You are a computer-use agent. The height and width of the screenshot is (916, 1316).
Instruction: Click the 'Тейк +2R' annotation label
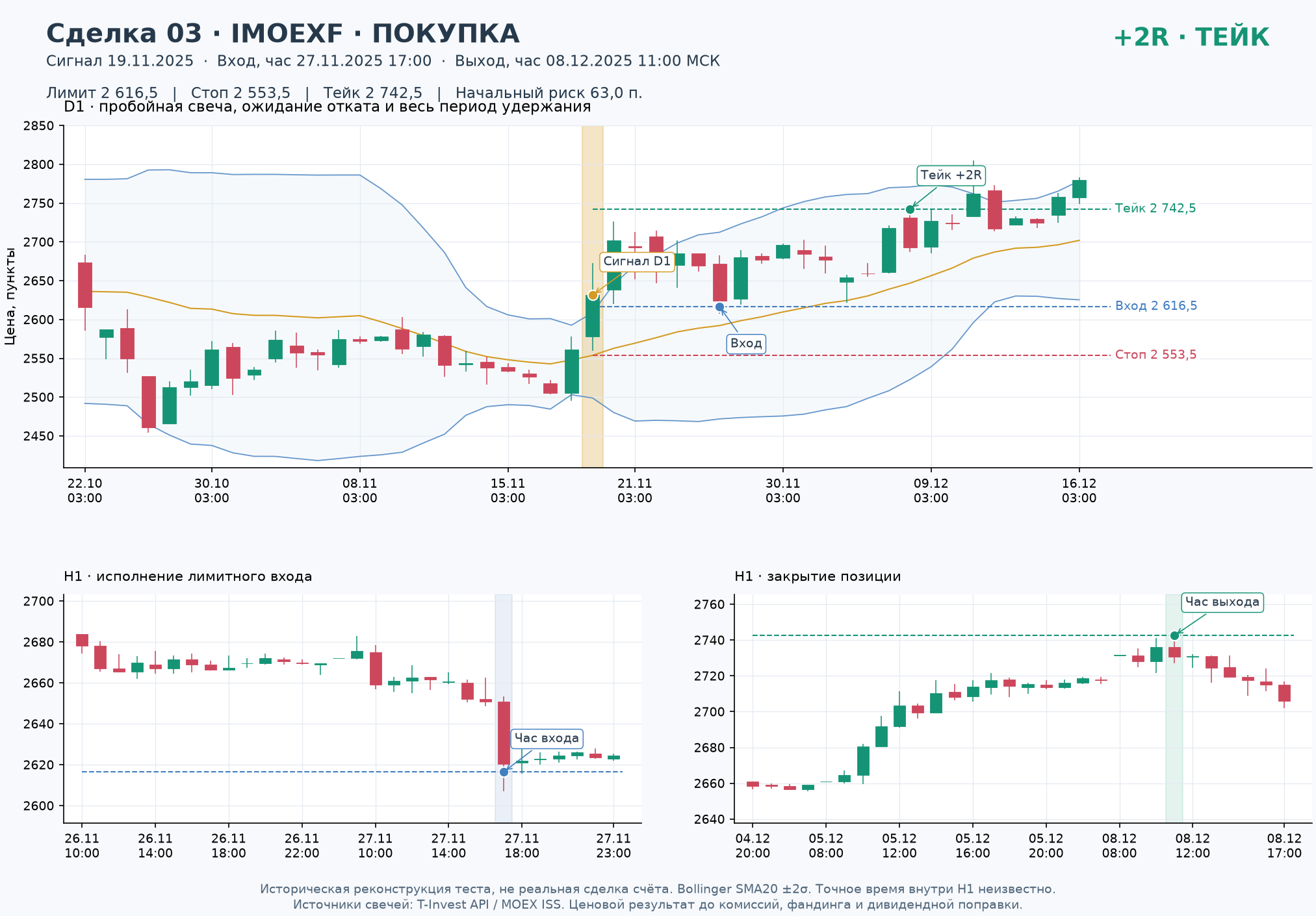click(951, 175)
